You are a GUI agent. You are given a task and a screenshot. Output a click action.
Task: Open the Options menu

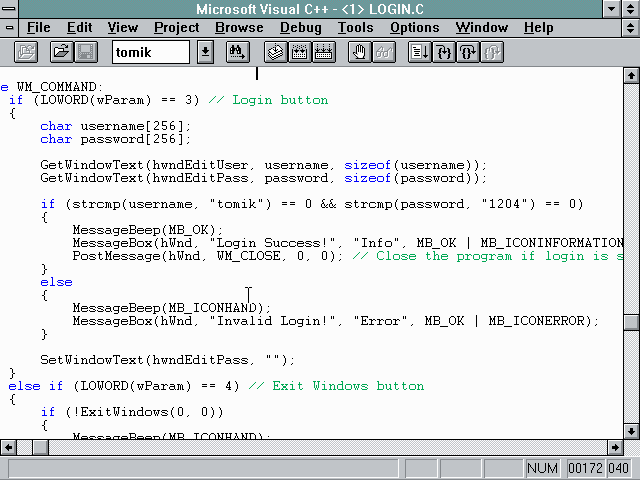pyautogui.click(x=414, y=28)
